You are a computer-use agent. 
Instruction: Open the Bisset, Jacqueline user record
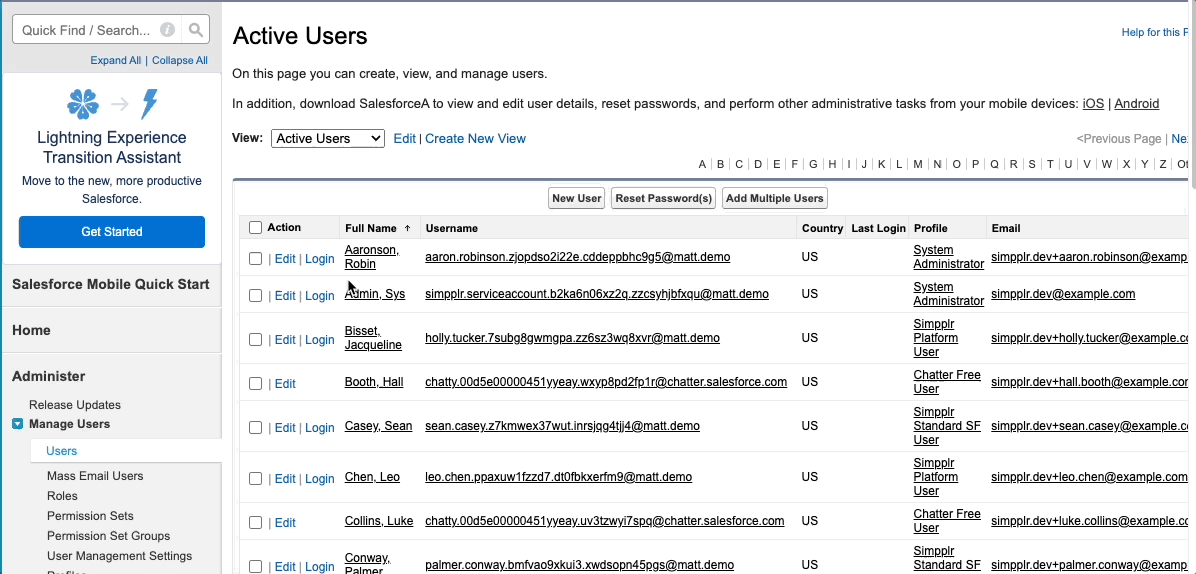pyautogui.click(x=373, y=337)
